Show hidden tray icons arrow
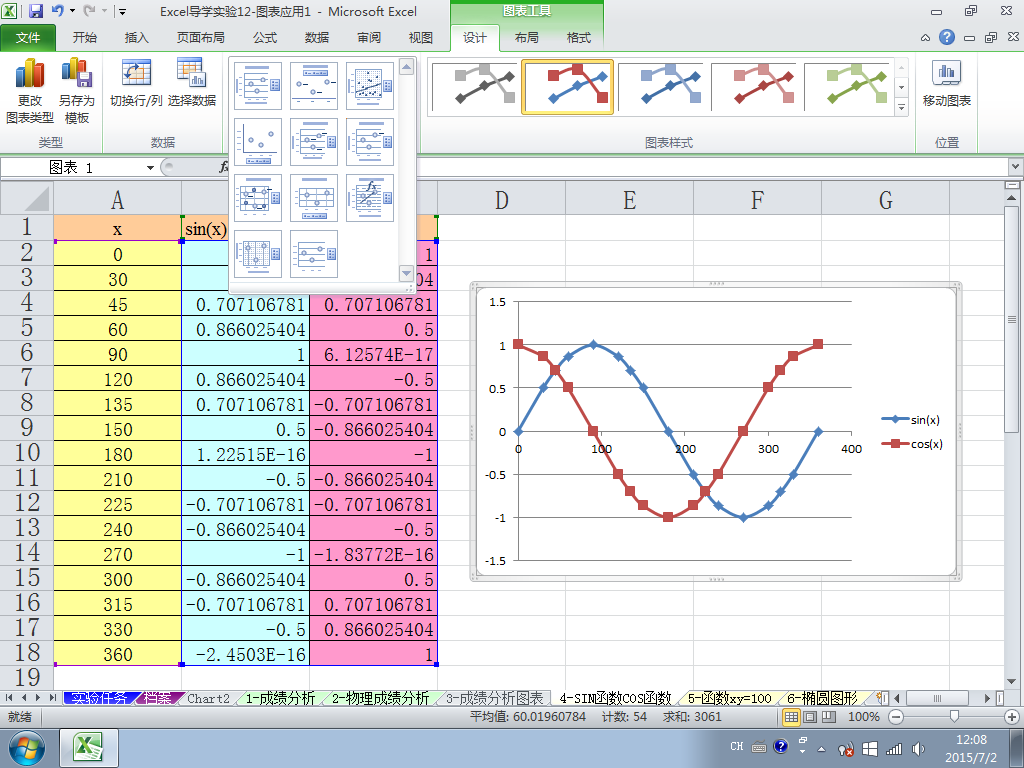The height and width of the screenshot is (768, 1024). (822, 749)
